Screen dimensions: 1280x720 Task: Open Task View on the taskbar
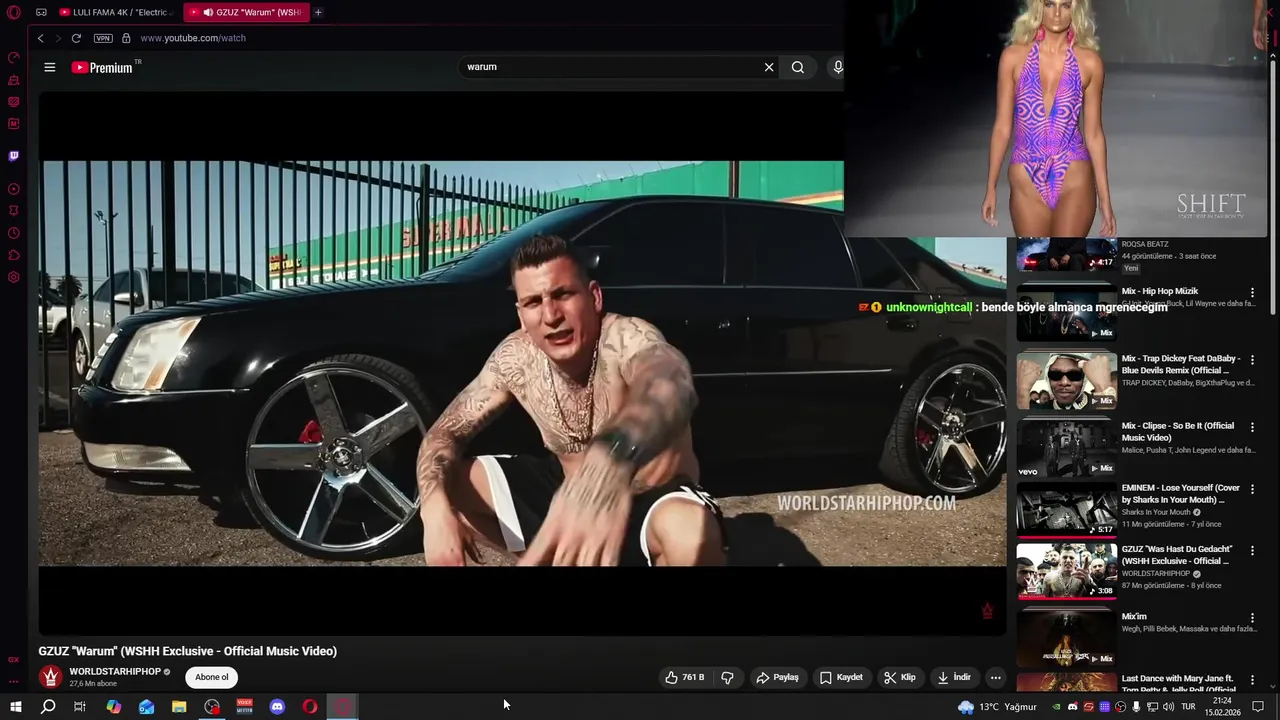pyautogui.click(x=79, y=707)
